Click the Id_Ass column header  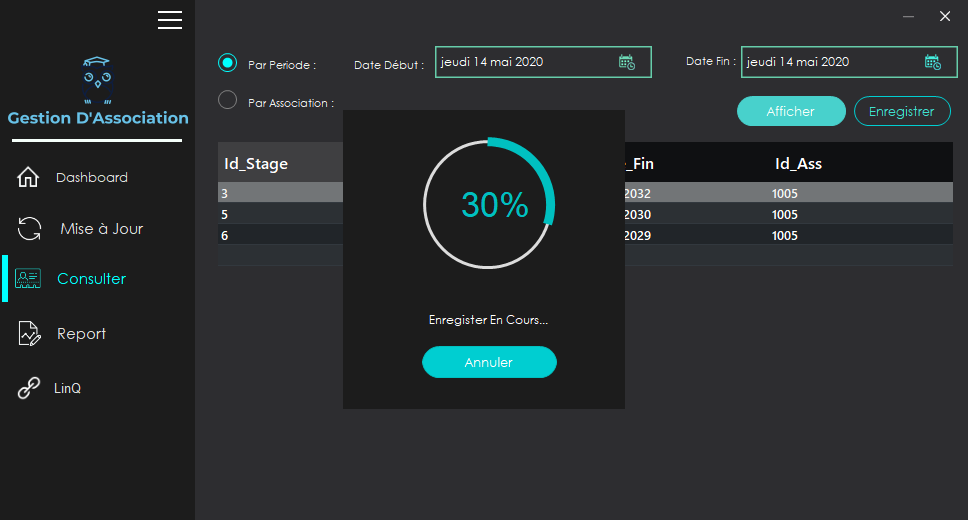[x=799, y=164]
